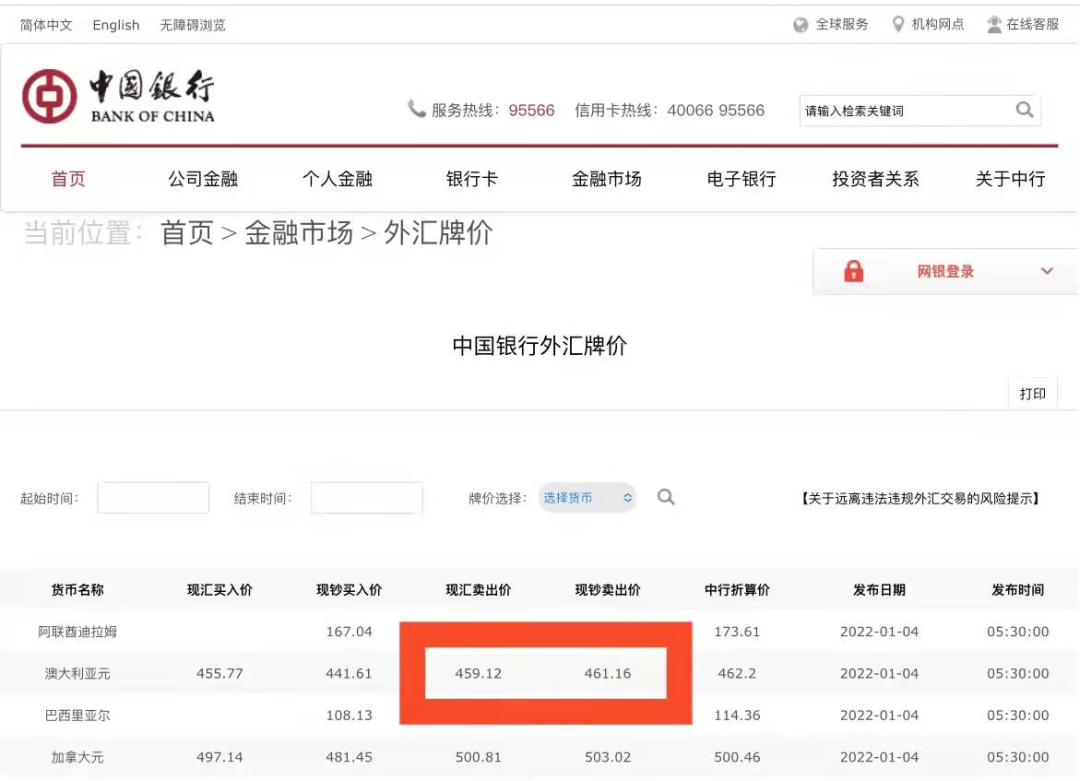1080x781 pixels.
Task: Open the 公司金融 menu
Action: click(202, 179)
